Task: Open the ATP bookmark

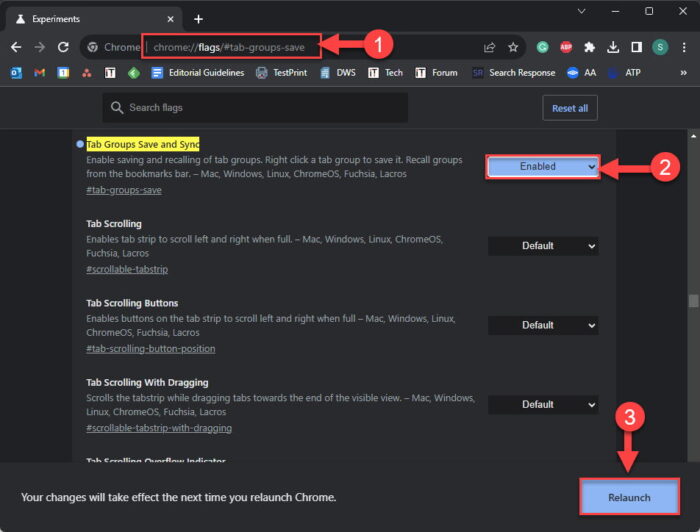Action: pos(625,72)
